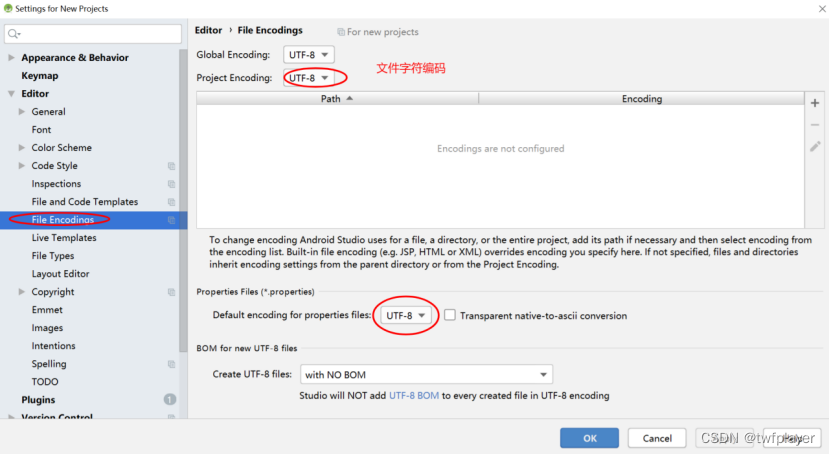The width and height of the screenshot is (830, 455).
Task: Collapse the Editor section arrow
Action: tap(11, 94)
